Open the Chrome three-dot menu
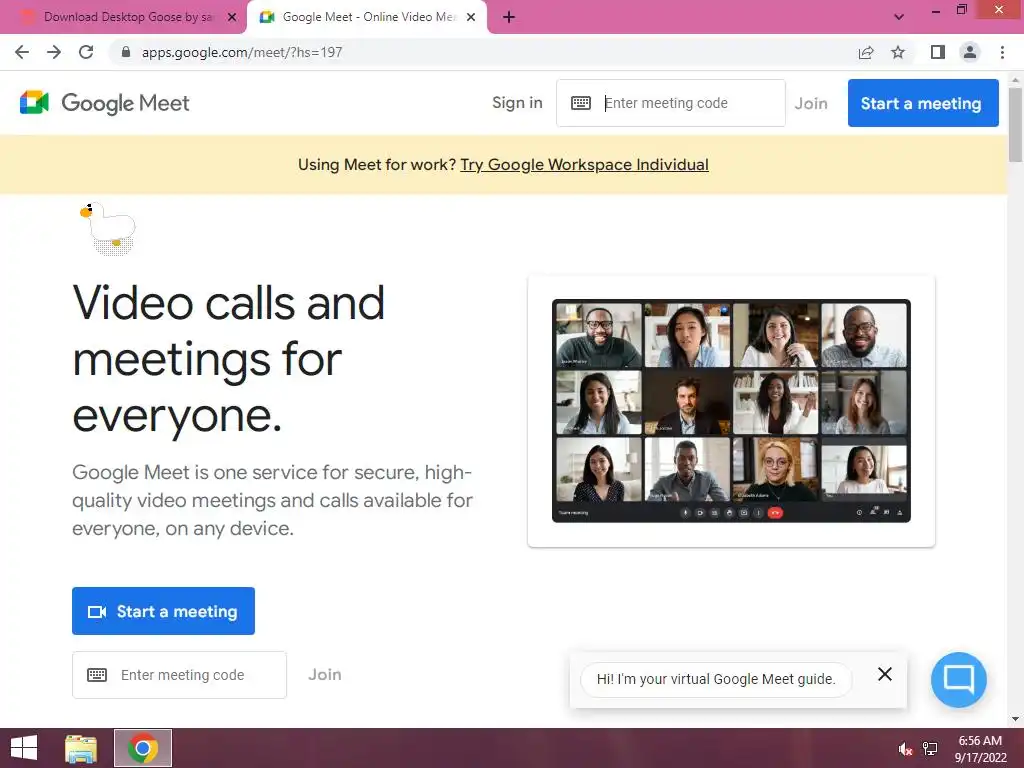 (1002, 52)
